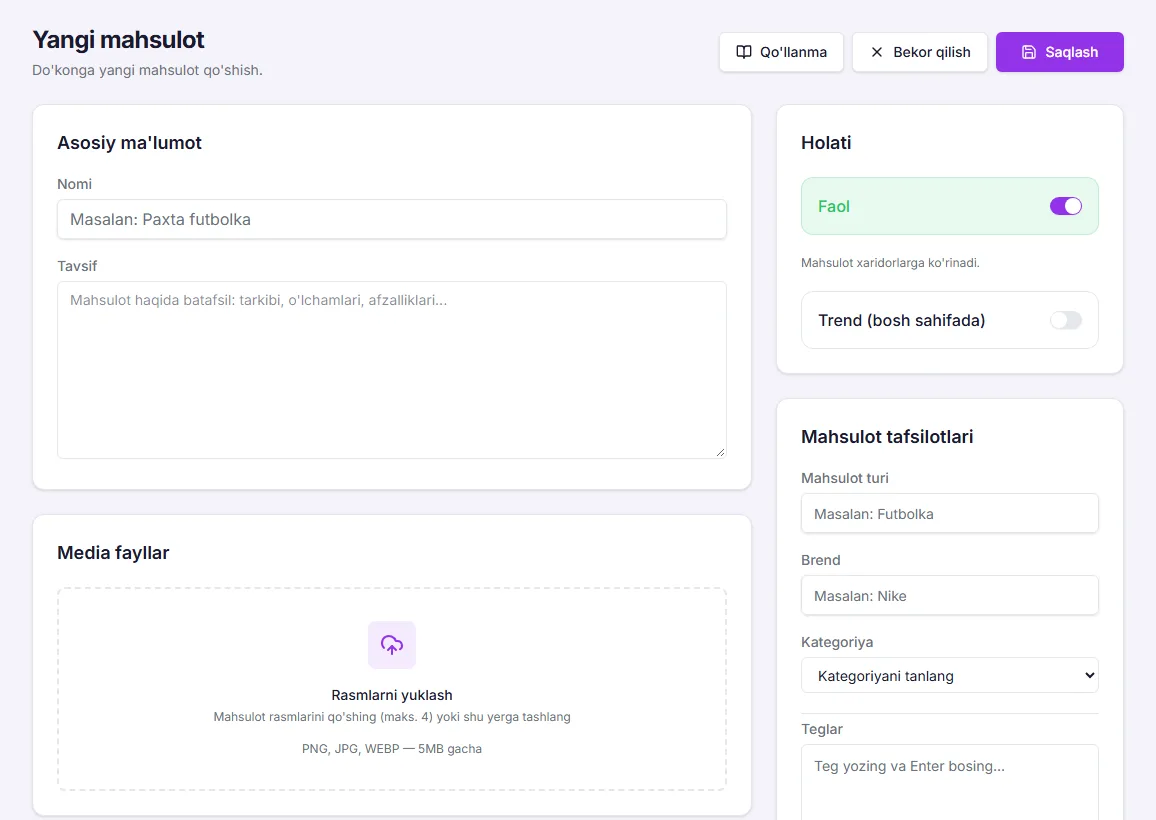Image resolution: width=1156 pixels, height=820 pixels.
Task: Click the dashed image drop zone area
Action: click(x=391, y=689)
